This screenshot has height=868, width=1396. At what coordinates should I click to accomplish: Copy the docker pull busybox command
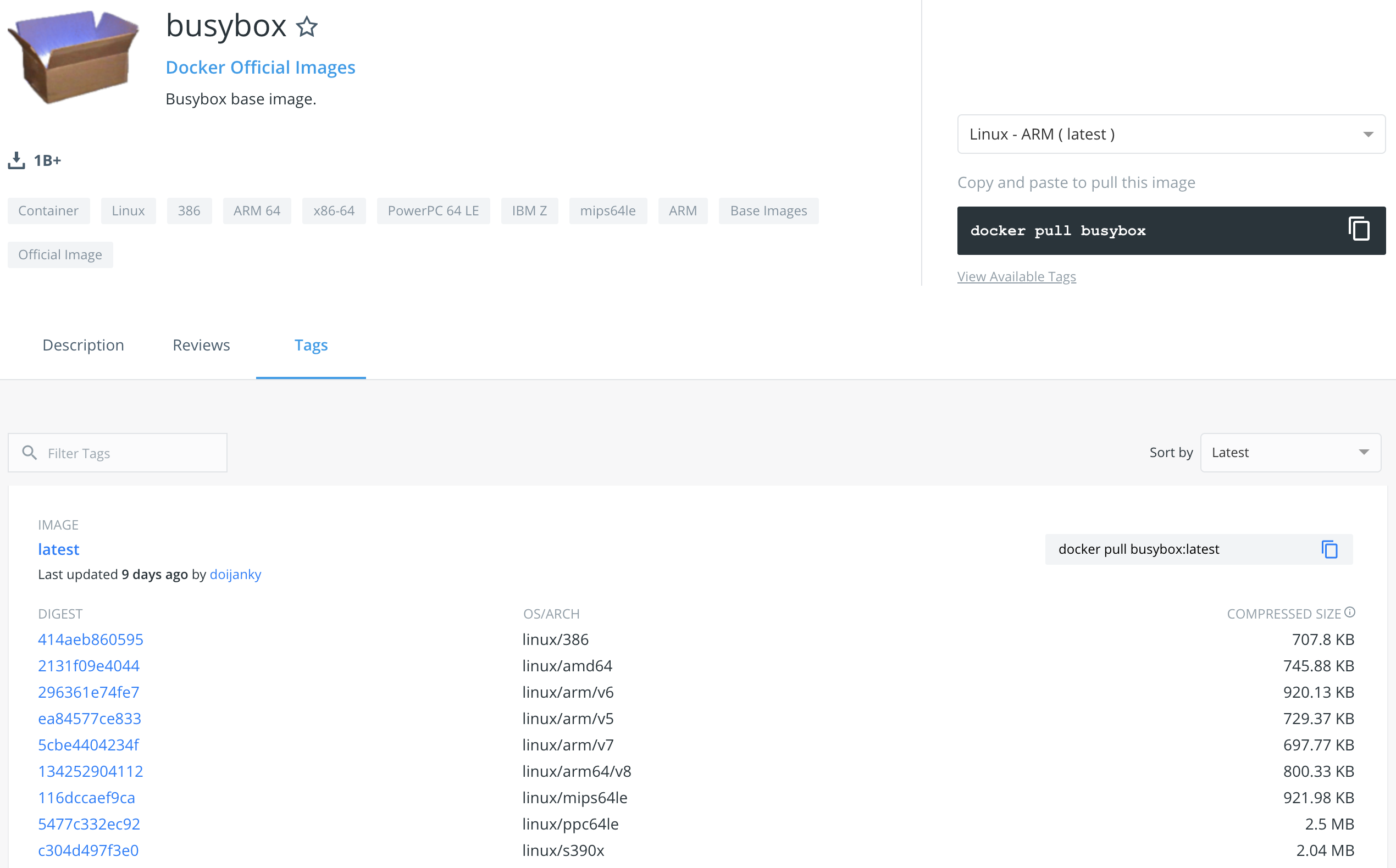click(1359, 229)
